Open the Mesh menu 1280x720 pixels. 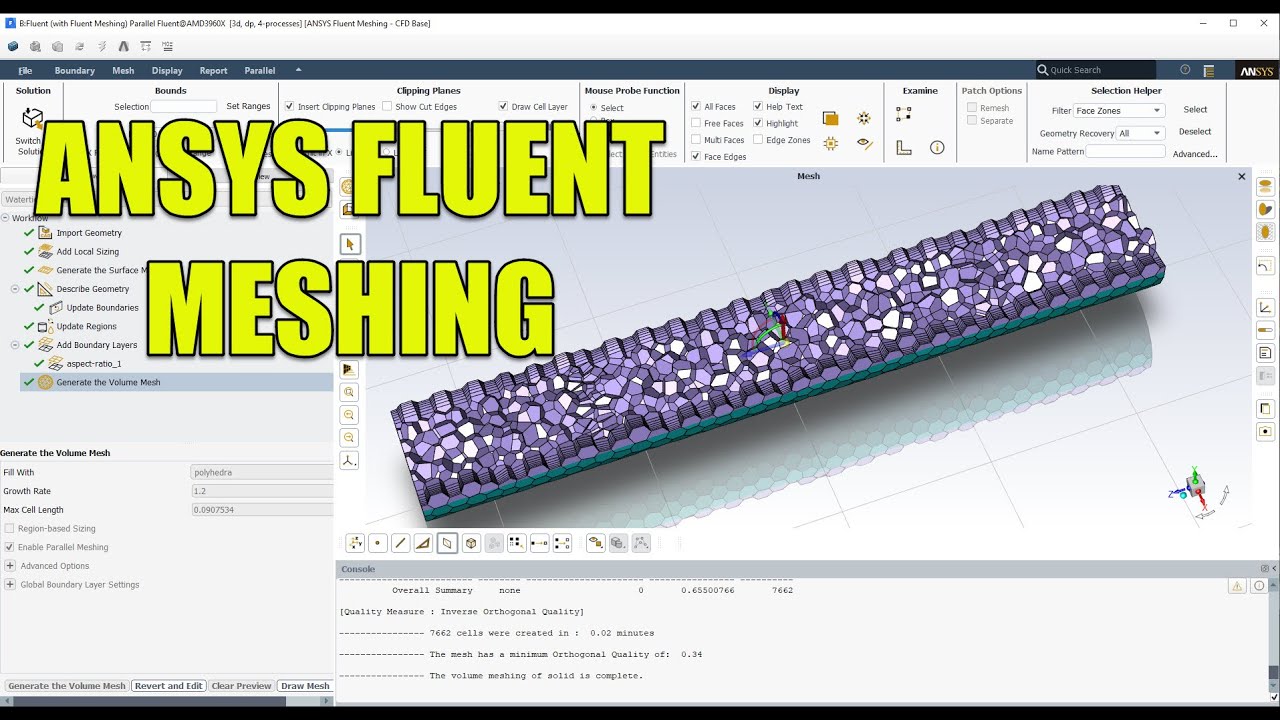click(123, 71)
